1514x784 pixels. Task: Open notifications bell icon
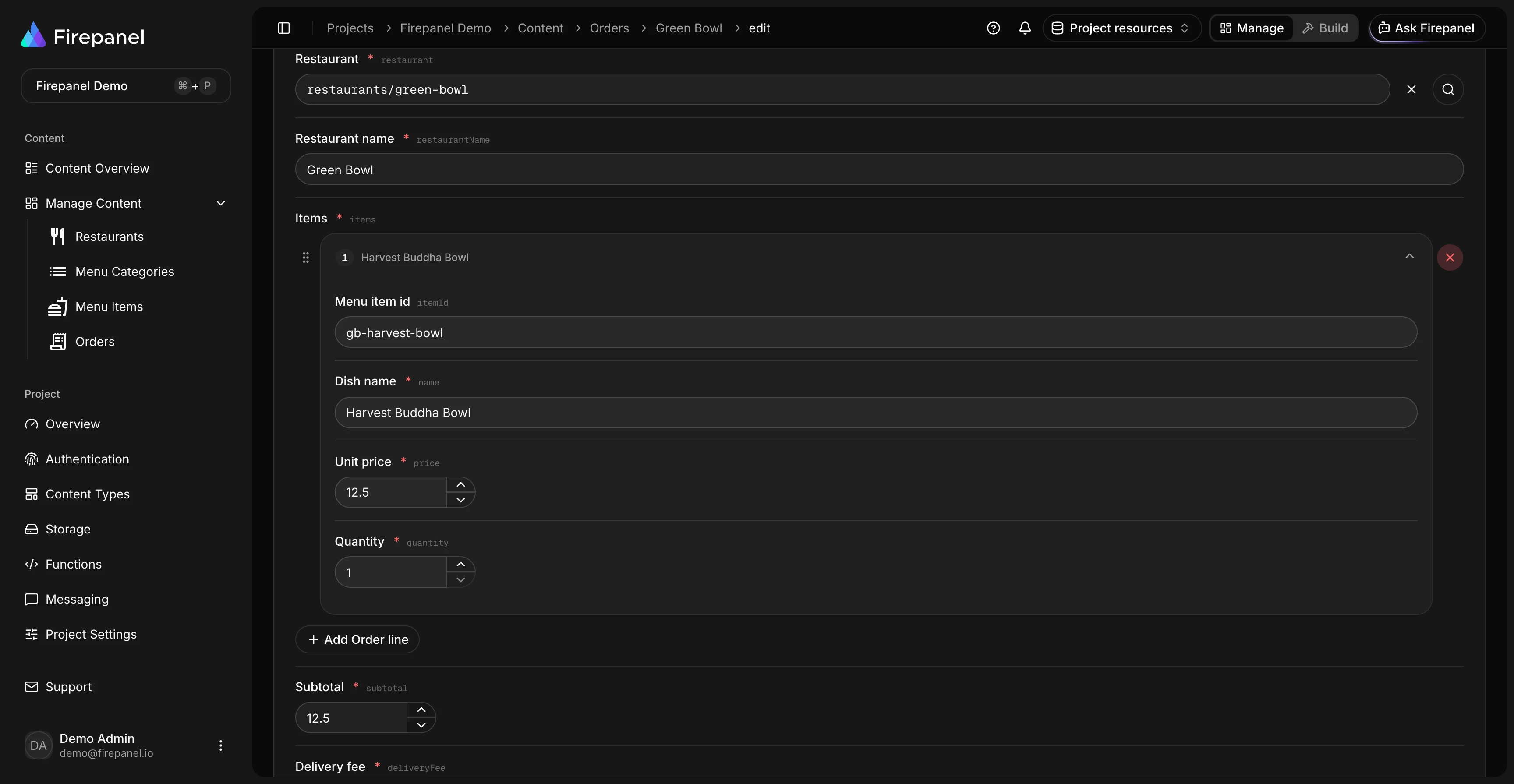pyautogui.click(x=1025, y=28)
